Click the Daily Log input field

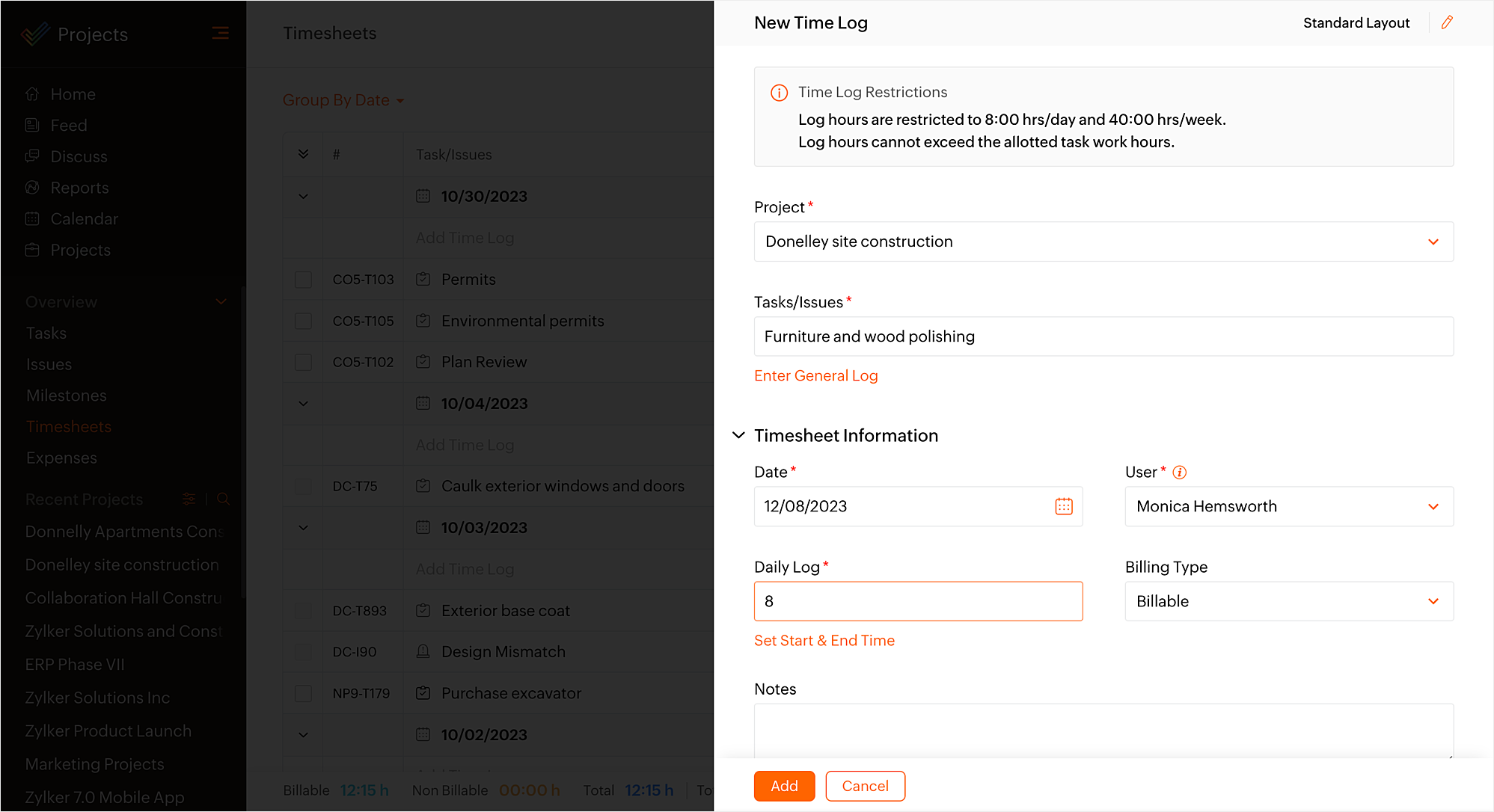917,601
